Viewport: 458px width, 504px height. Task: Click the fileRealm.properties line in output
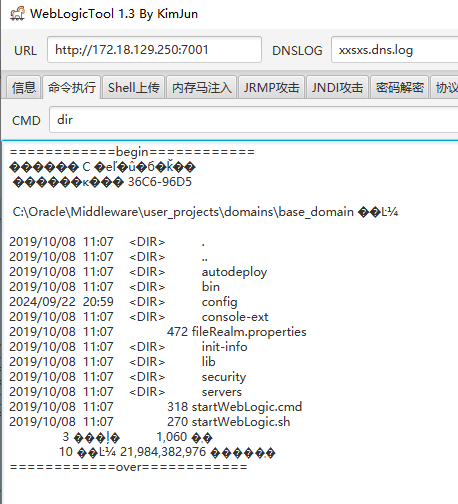pos(158,332)
